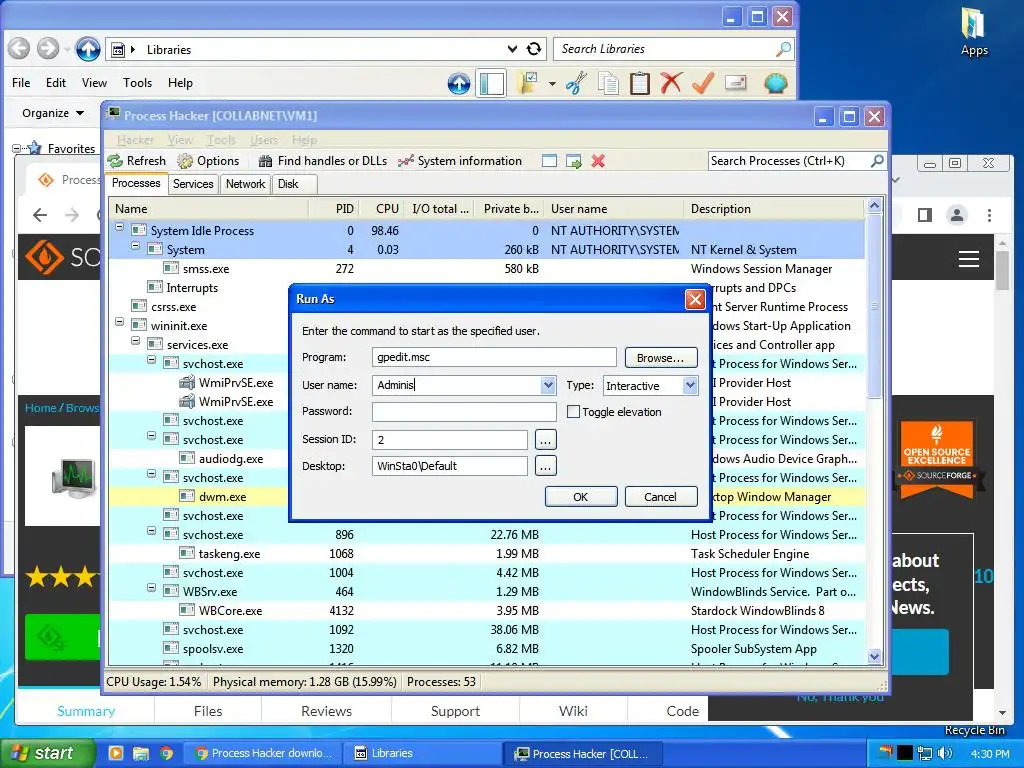Collapse the WBSrv.exe tree node
The width and height of the screenshot is (1024, 768).
[152, 588]
